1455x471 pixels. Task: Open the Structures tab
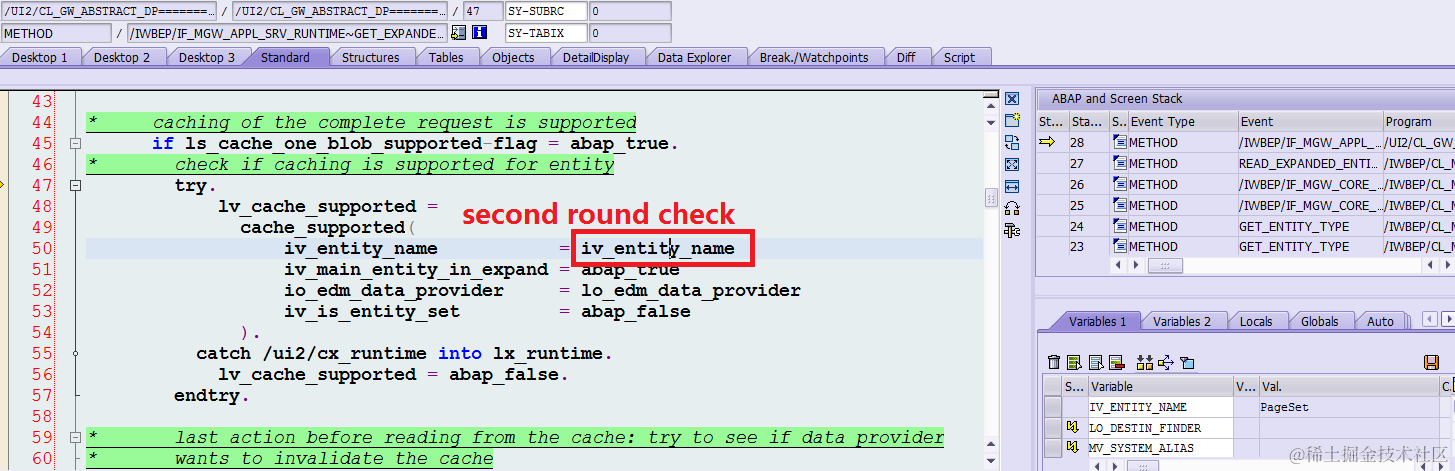tap(370, 57)
